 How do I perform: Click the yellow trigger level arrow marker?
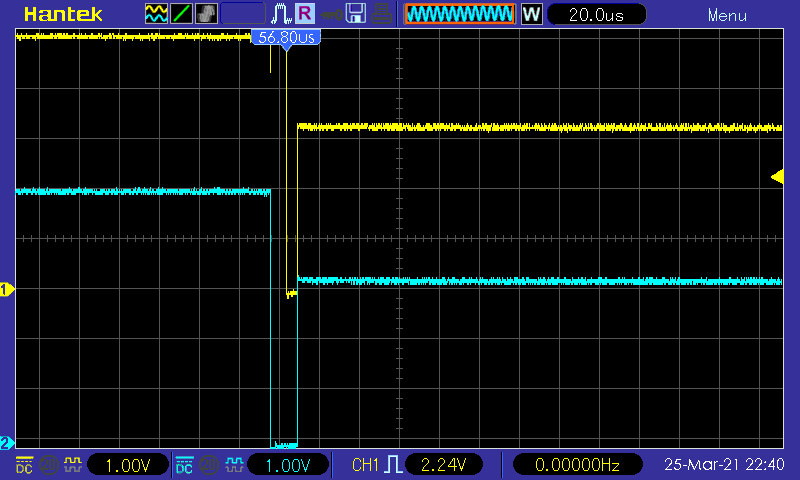click(777, 177)
